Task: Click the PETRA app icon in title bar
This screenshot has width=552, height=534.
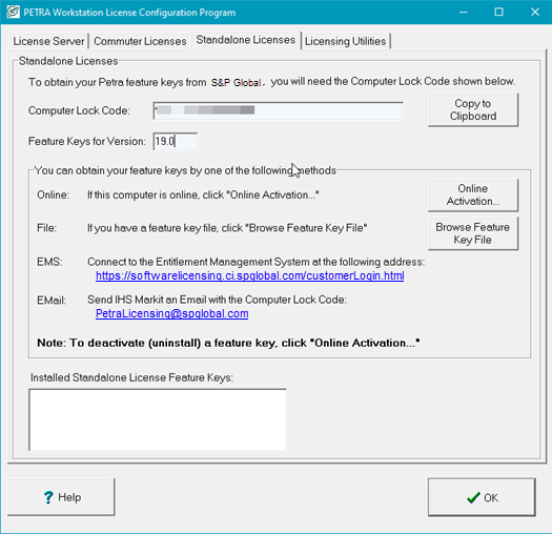Action: coord(13,12)
